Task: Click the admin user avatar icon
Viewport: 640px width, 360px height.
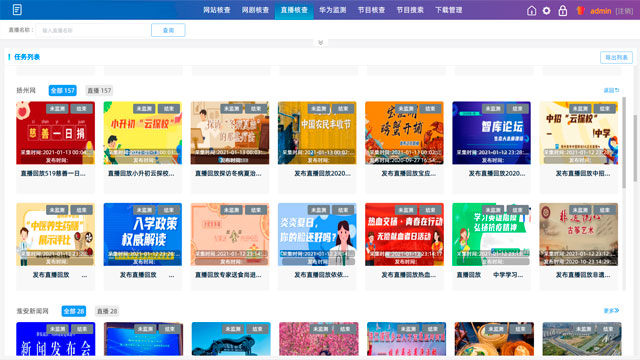Action: 580,11
